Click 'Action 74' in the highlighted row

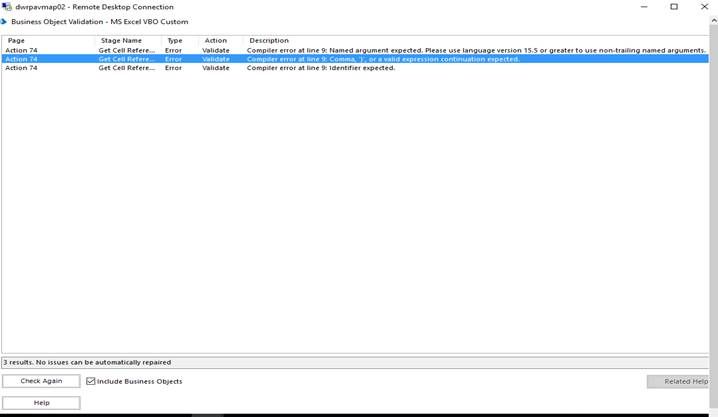(21, 59)
